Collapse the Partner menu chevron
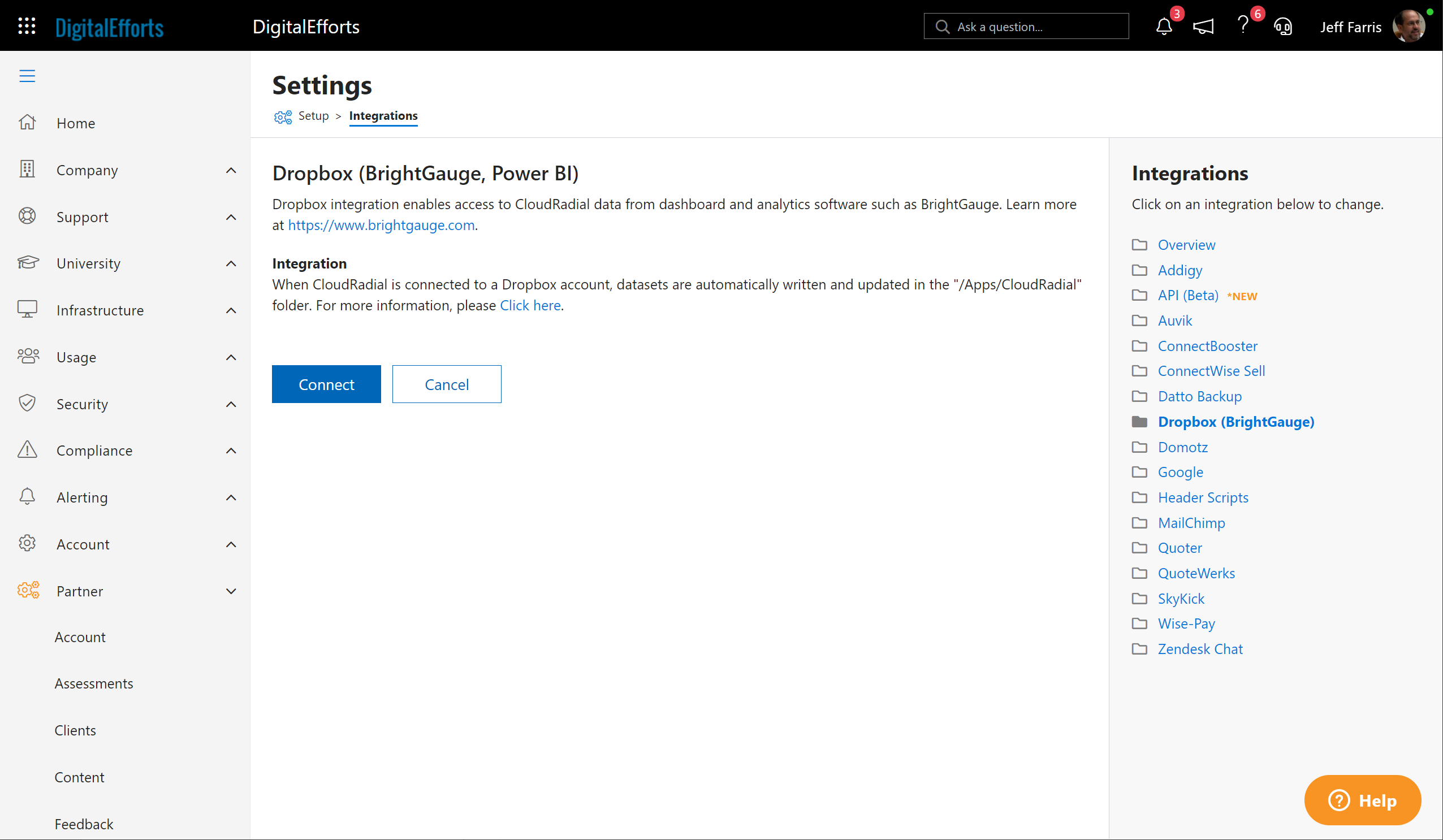1443x840 pixels. [231, 591]
